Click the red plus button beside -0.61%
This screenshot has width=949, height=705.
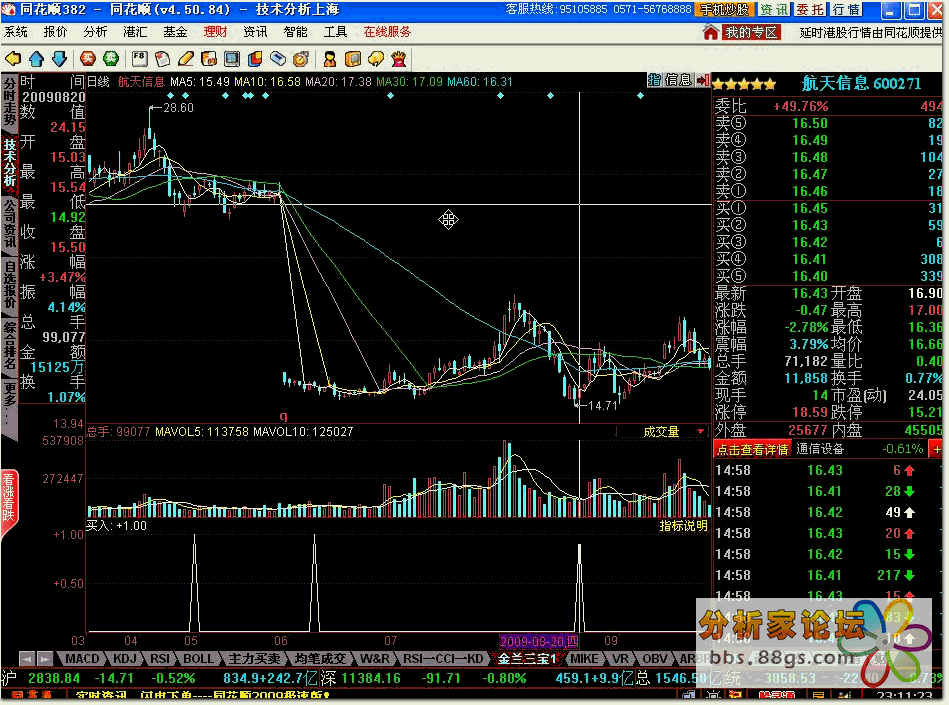click(x=936, y=449)
